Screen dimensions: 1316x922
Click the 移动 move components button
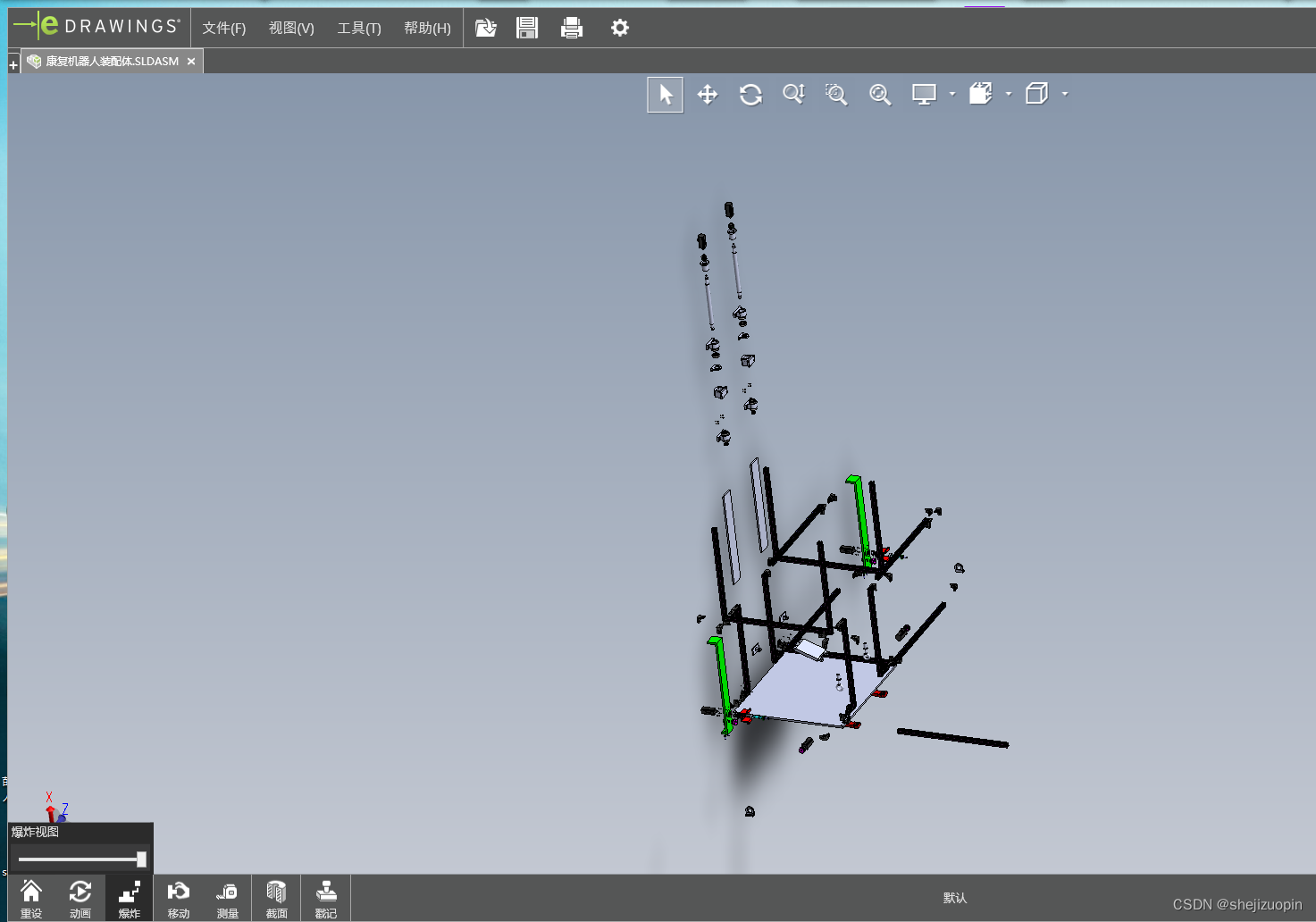[179, 898]
